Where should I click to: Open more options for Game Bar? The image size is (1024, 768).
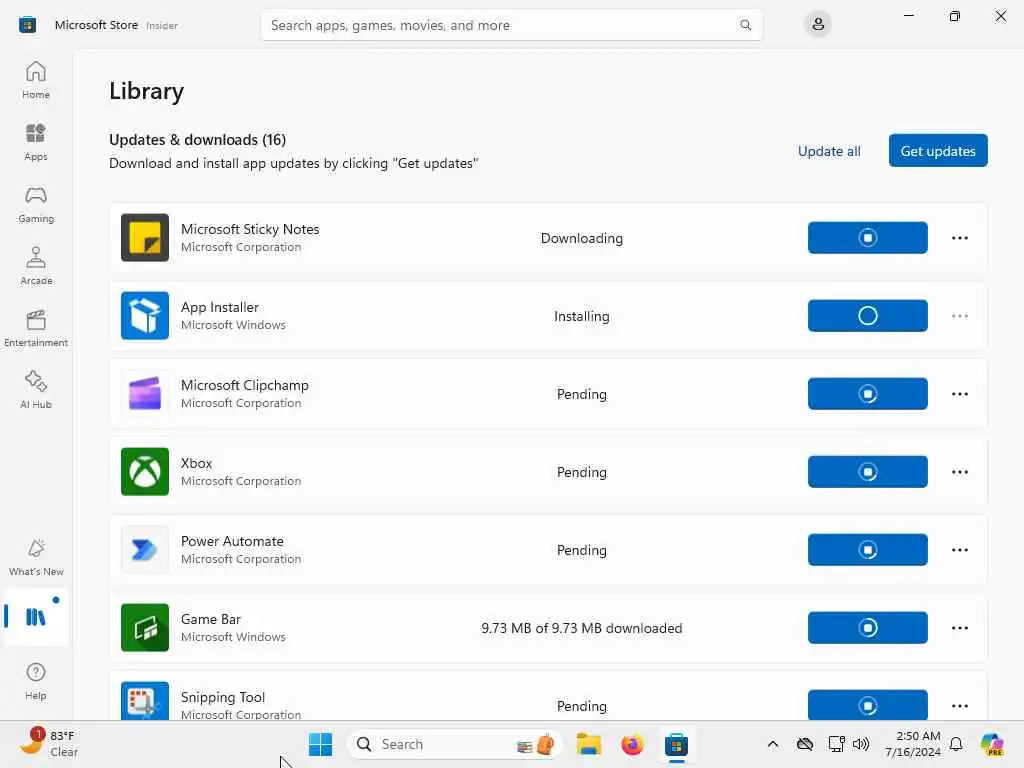(x=959, y=628)
